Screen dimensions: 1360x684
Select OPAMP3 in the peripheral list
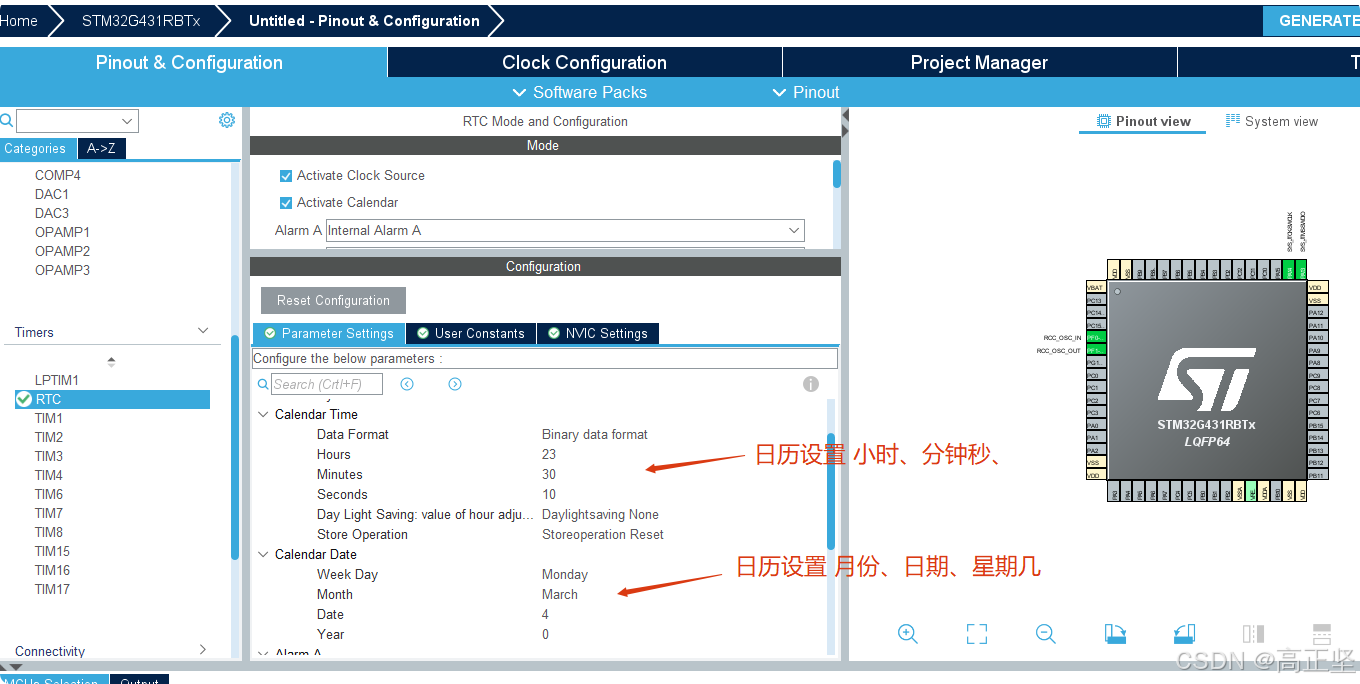click(63, 270)
